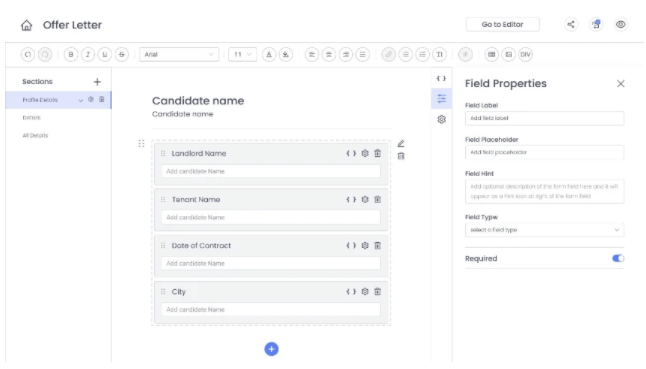Open the font size 11 dropdown
The width and height of the screenshot is (646, 369).
(242, 54)
